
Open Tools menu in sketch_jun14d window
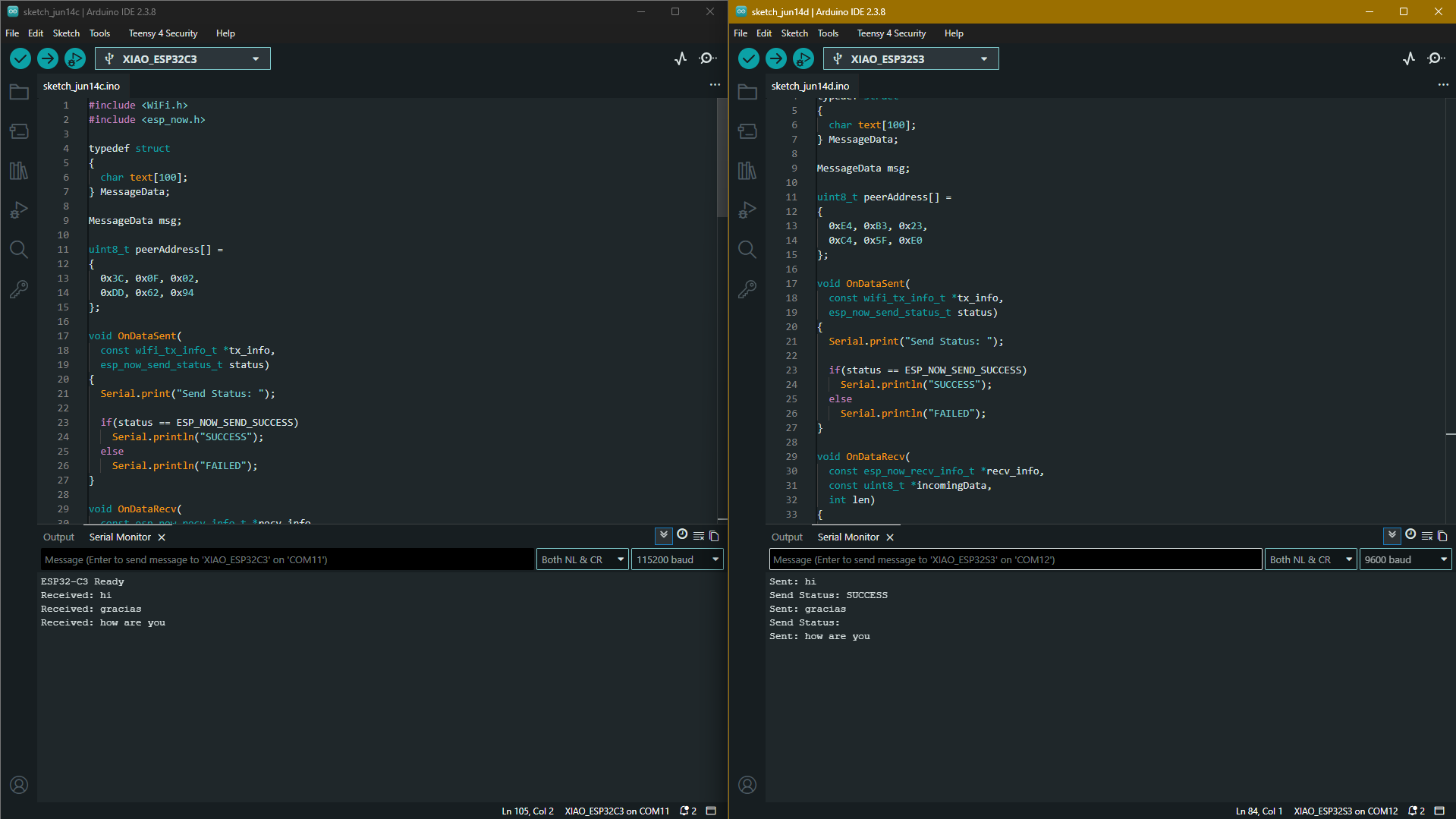[x=828, y=33]
